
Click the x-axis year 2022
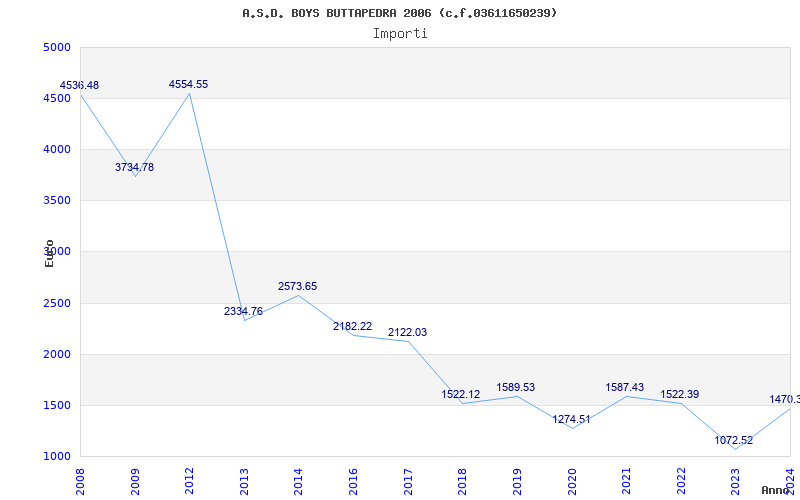pyautogui.click(x=681, y=481)
